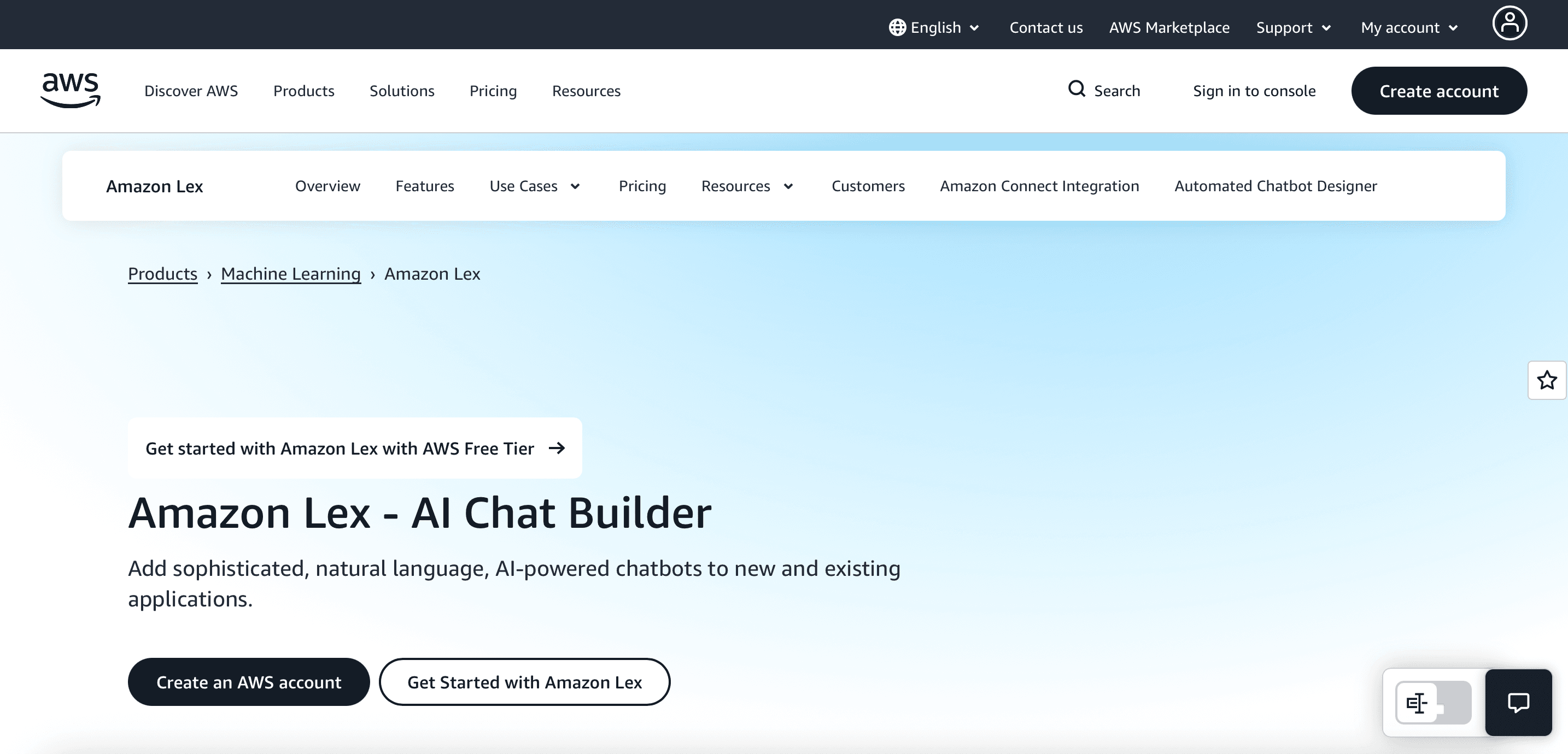Click the AWS logo
This screenshot has width=1568, height=754.
(70, 90)
